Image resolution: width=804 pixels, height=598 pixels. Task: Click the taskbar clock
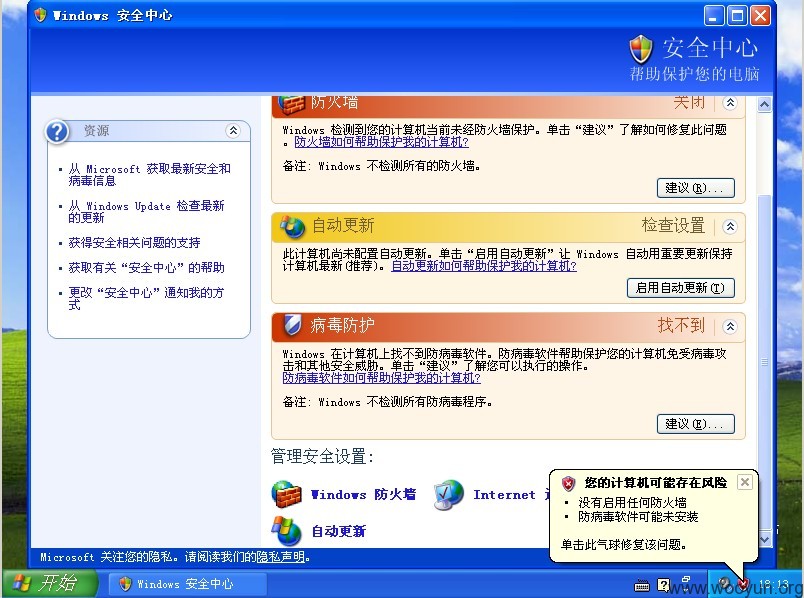774,584
